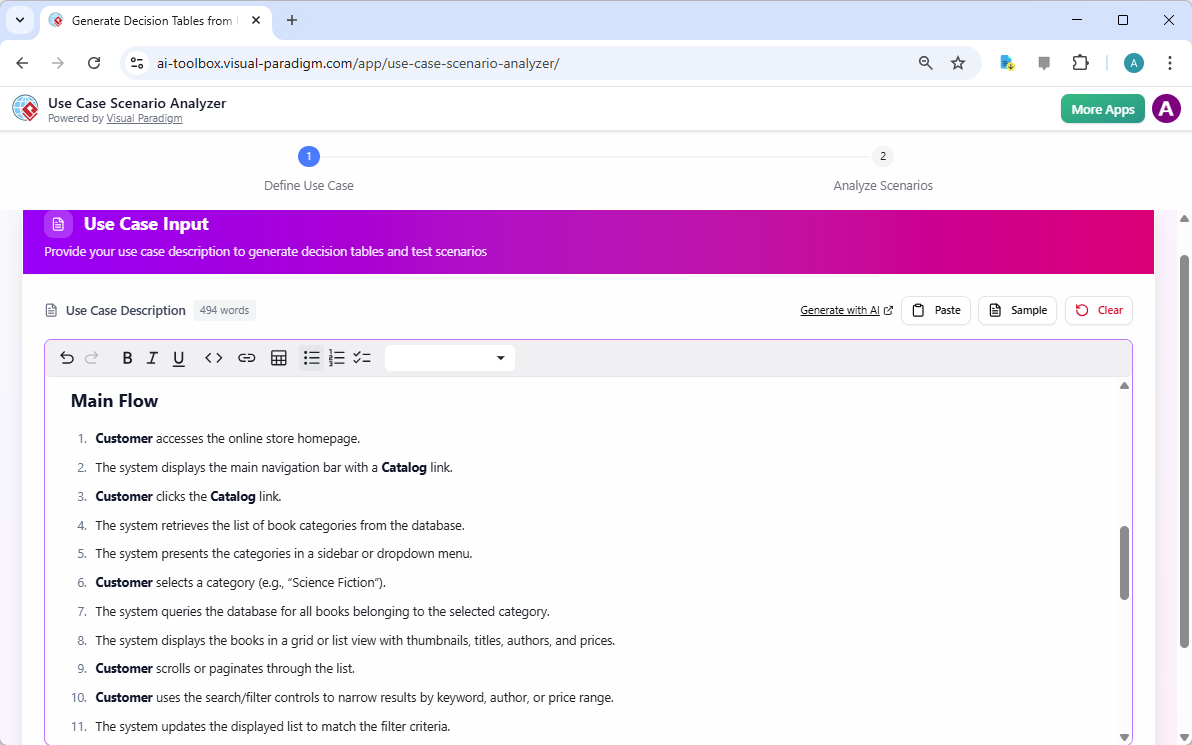Open the paragraph style dropdown in the toolbar
The width and height of the screenshot is (1192, 745).
pyautogui.click(x=449, y=357)
